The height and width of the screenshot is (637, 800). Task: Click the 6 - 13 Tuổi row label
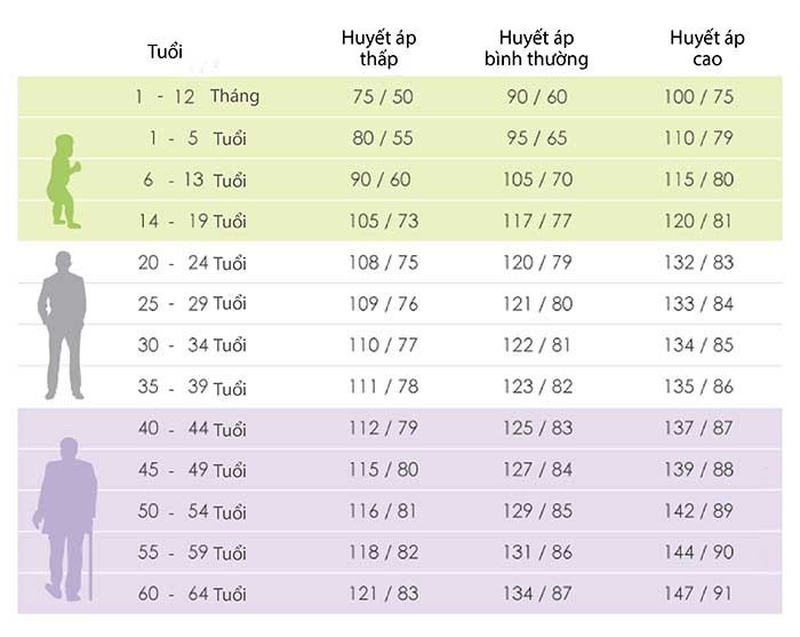click(194, 180)
